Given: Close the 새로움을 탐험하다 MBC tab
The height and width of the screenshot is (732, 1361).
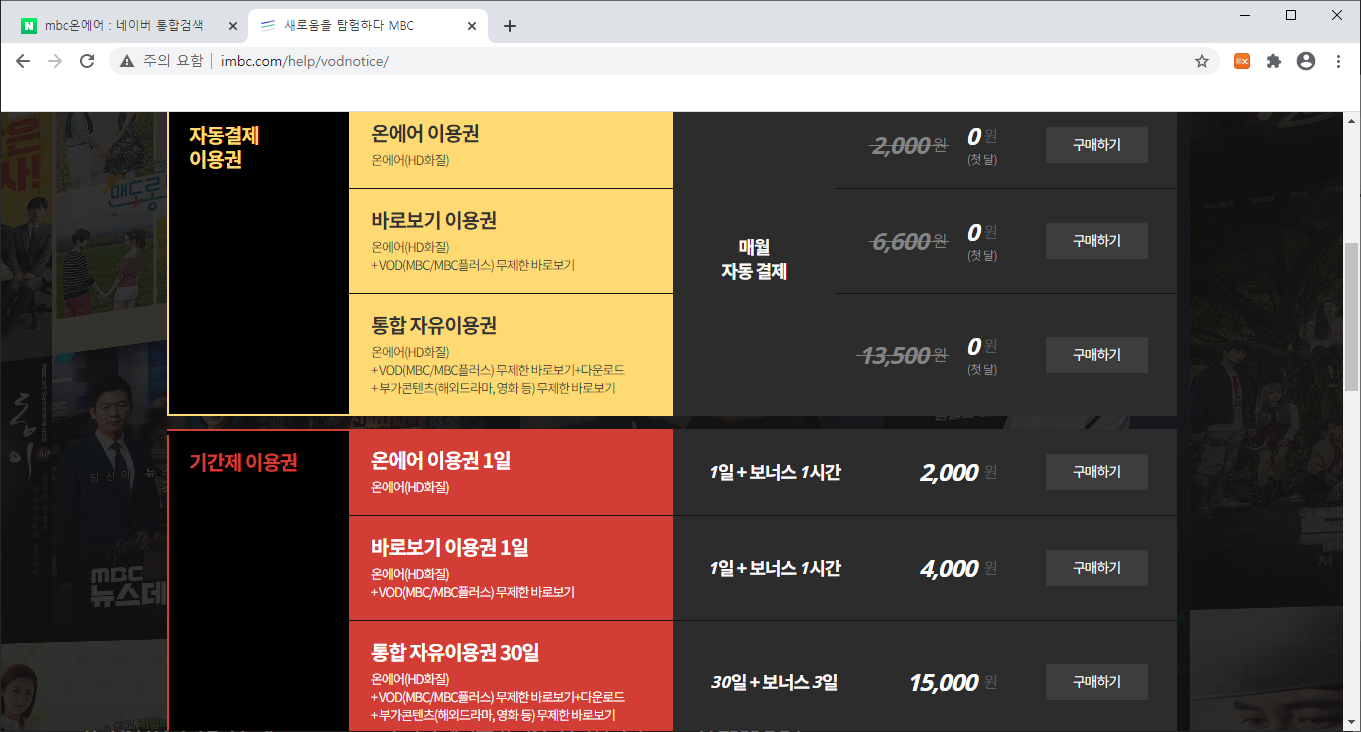Looking at the screenshot, I should [474, 26].
